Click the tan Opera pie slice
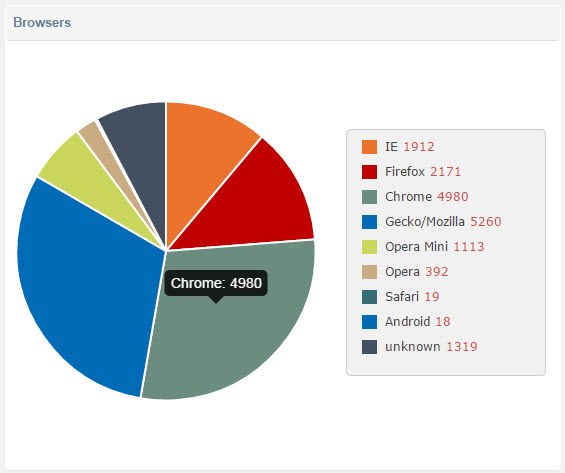 tap(104, 159)
